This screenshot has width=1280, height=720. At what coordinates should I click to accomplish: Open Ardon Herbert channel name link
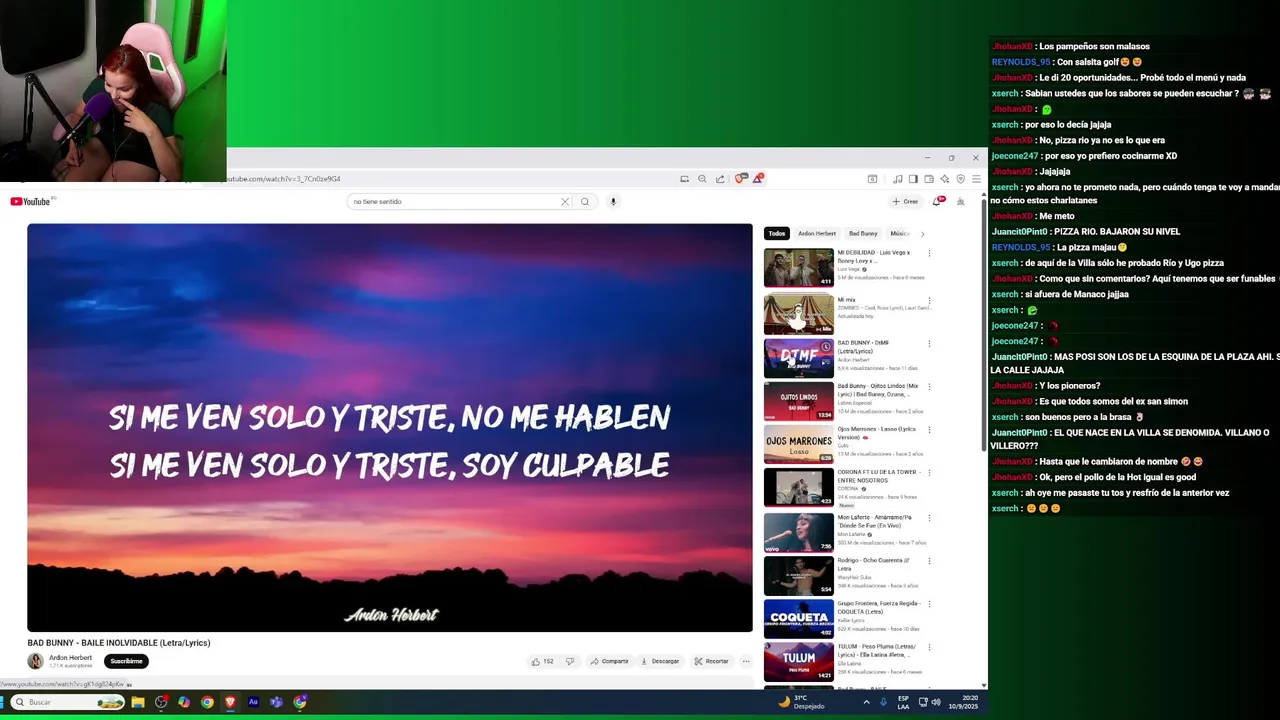tap(71, 658)
